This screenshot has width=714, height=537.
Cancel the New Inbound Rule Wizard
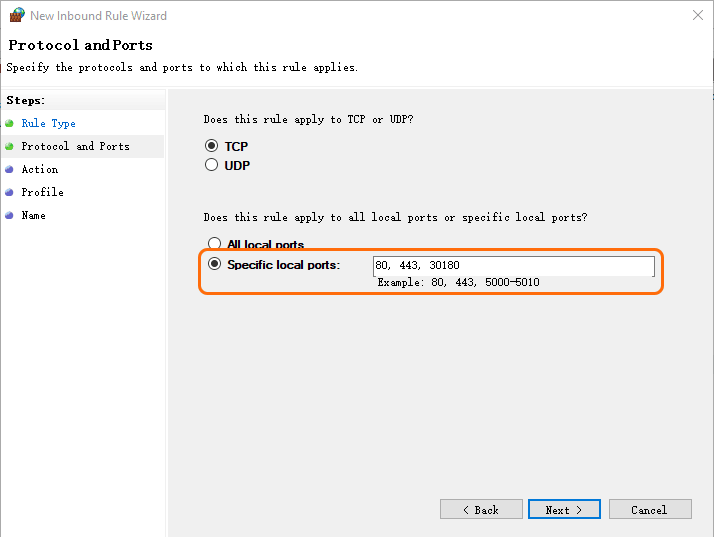tap(649, 510)
